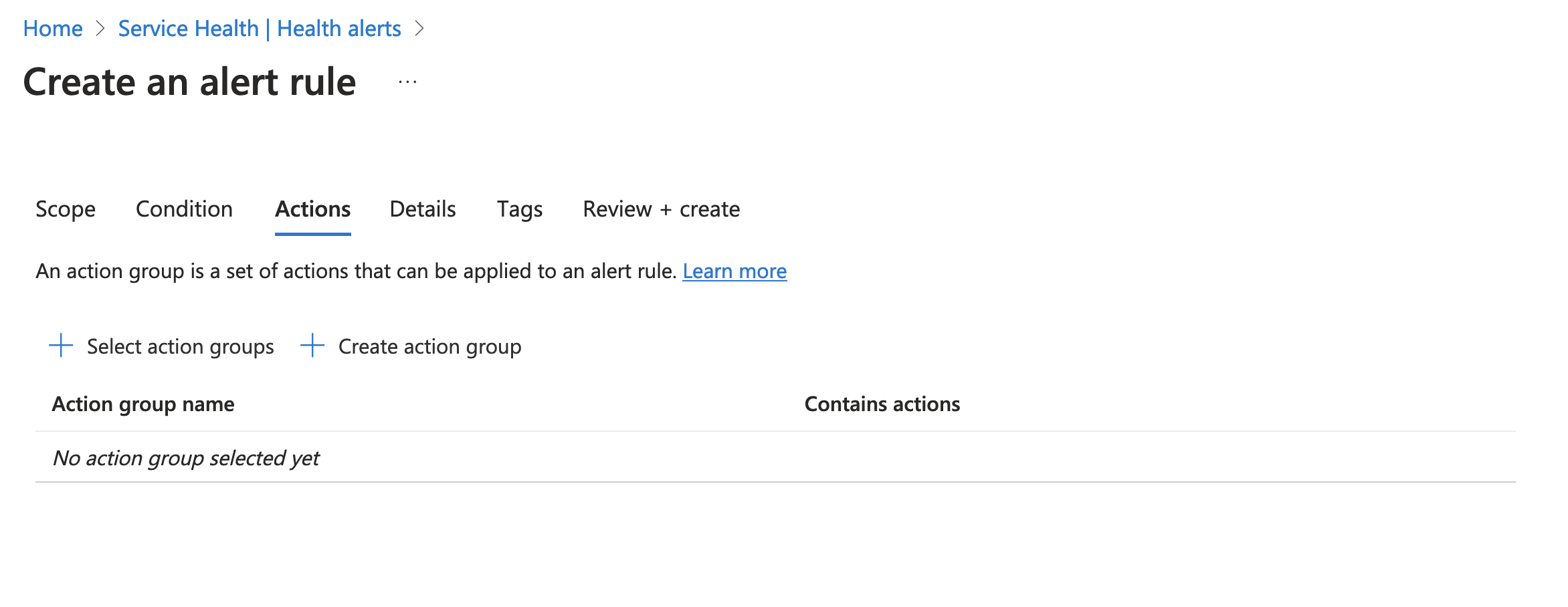Click the plus icon next to Create action group

[x=313, y=346]
